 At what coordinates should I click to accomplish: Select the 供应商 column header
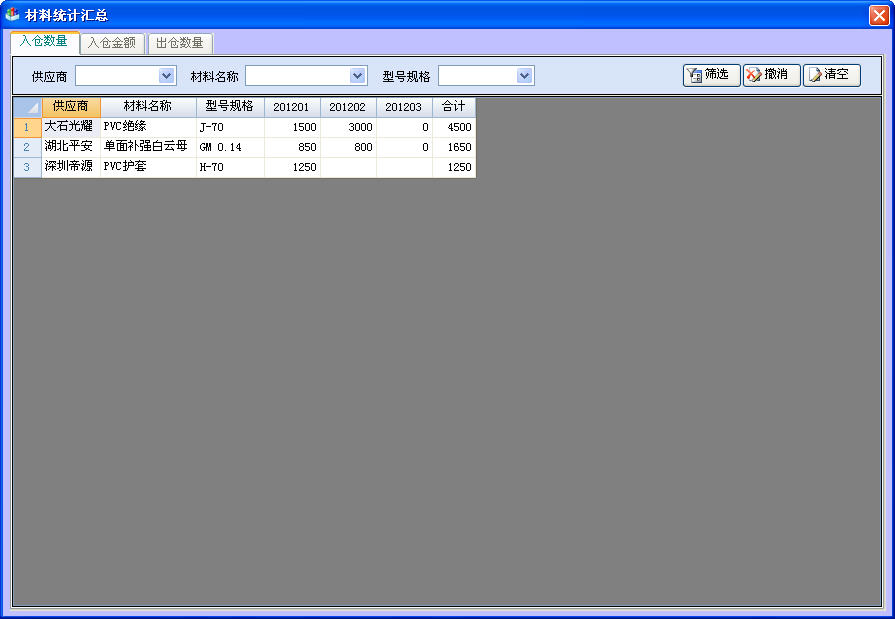71,107
